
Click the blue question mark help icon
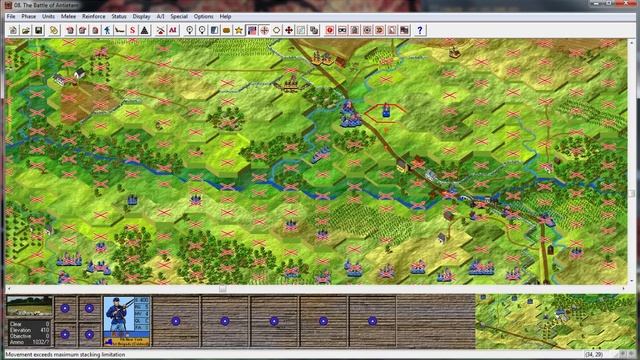[x=420, y=30]
